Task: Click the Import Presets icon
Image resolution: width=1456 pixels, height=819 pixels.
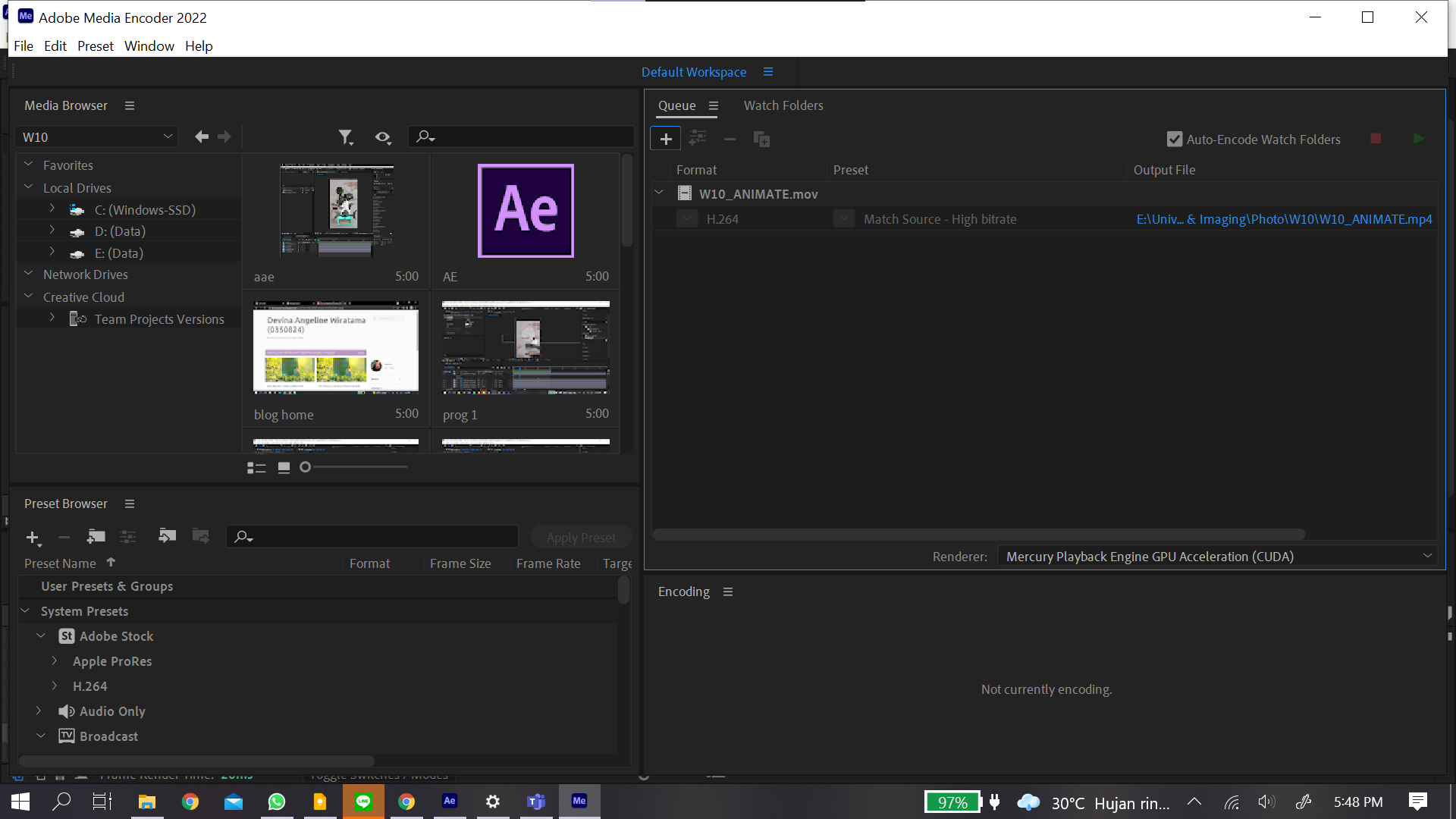Action: (x=167, y=536)
